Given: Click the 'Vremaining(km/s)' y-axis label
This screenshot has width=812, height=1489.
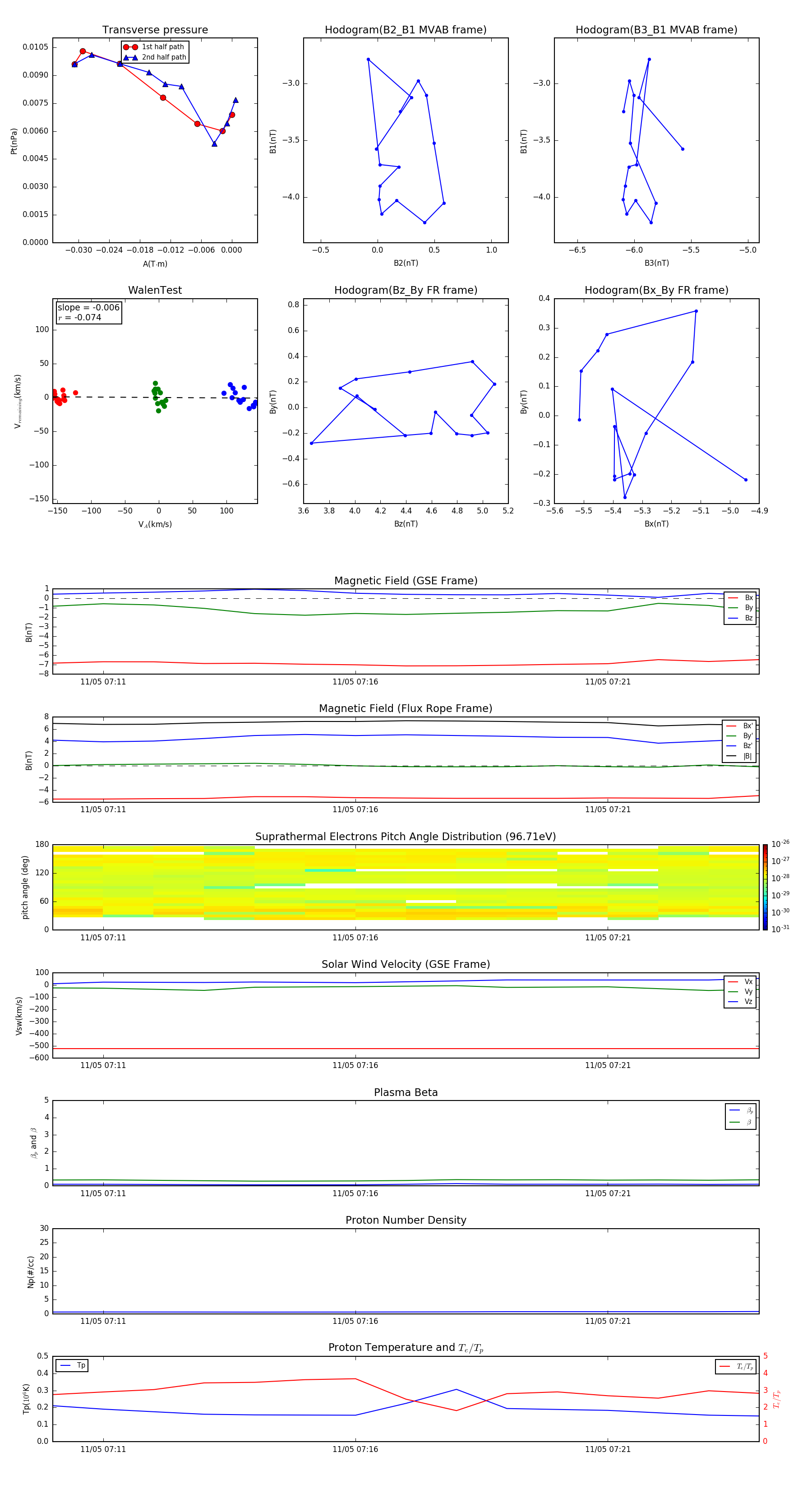Looking at the screenshot, I should (18, 401).
